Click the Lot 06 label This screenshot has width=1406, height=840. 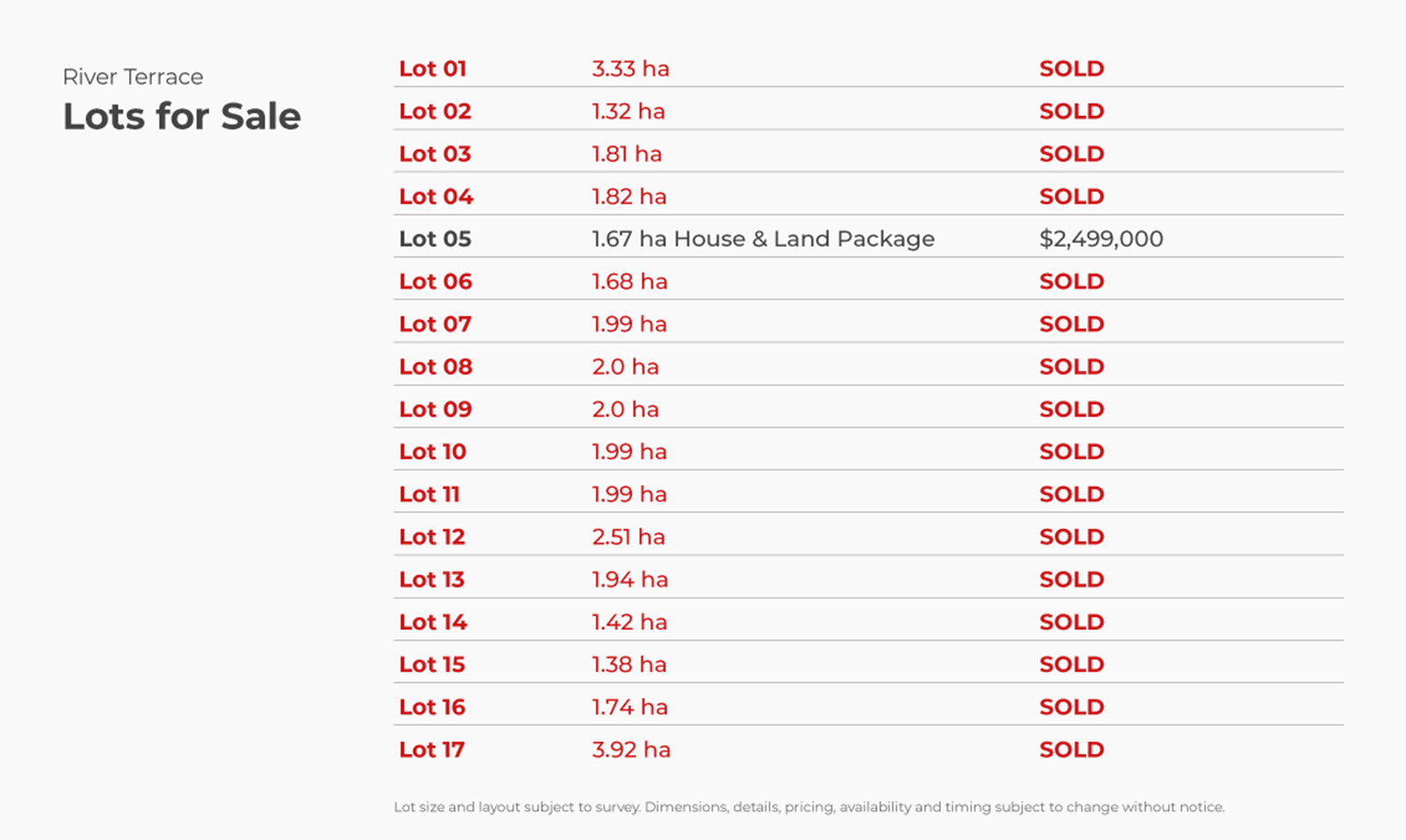pyautogui.click(x=435, y=281)
